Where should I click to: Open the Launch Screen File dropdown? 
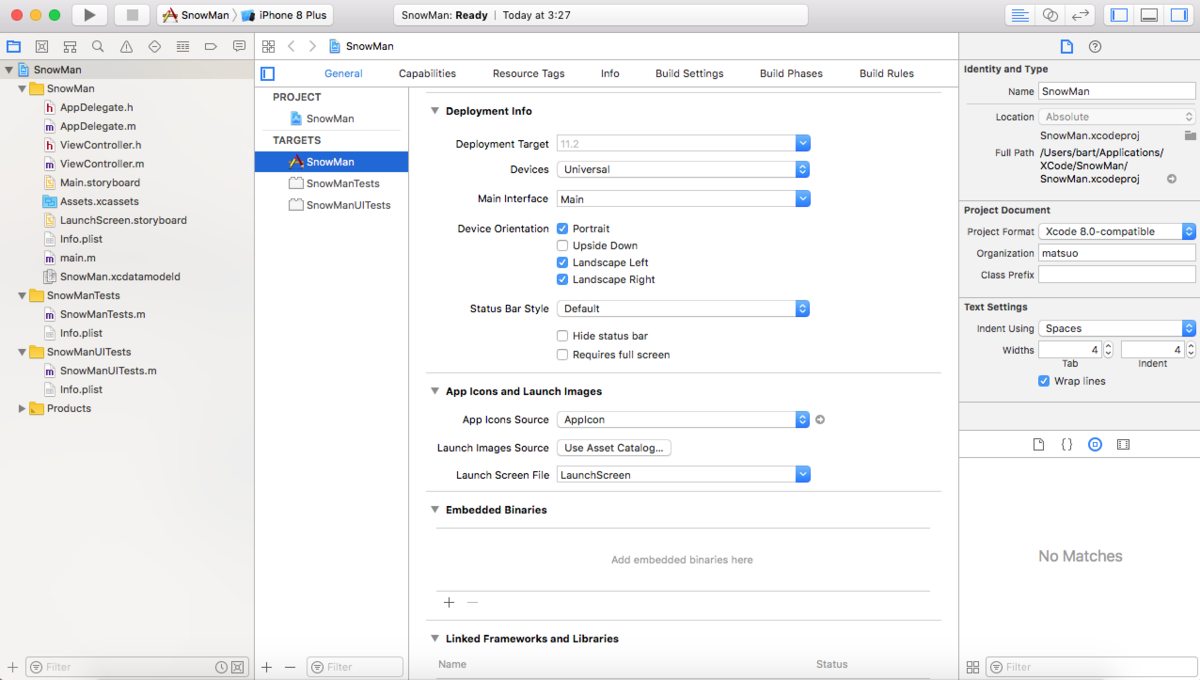click(803, 475)
